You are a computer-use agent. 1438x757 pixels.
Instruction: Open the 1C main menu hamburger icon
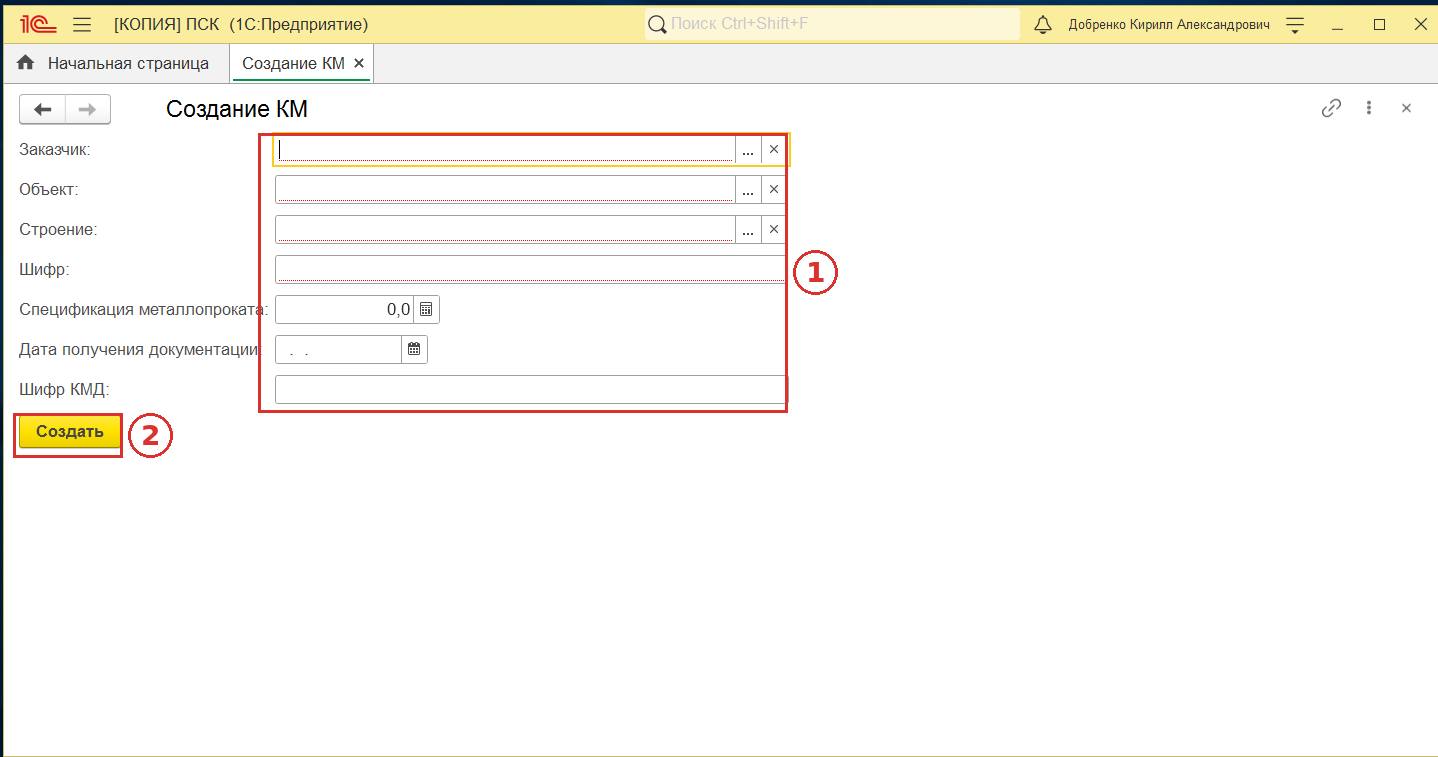83,24
